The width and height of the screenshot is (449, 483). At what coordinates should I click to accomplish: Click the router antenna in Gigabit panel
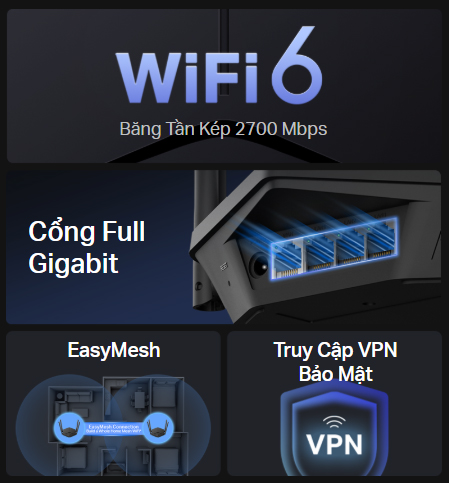coord(209,240)
